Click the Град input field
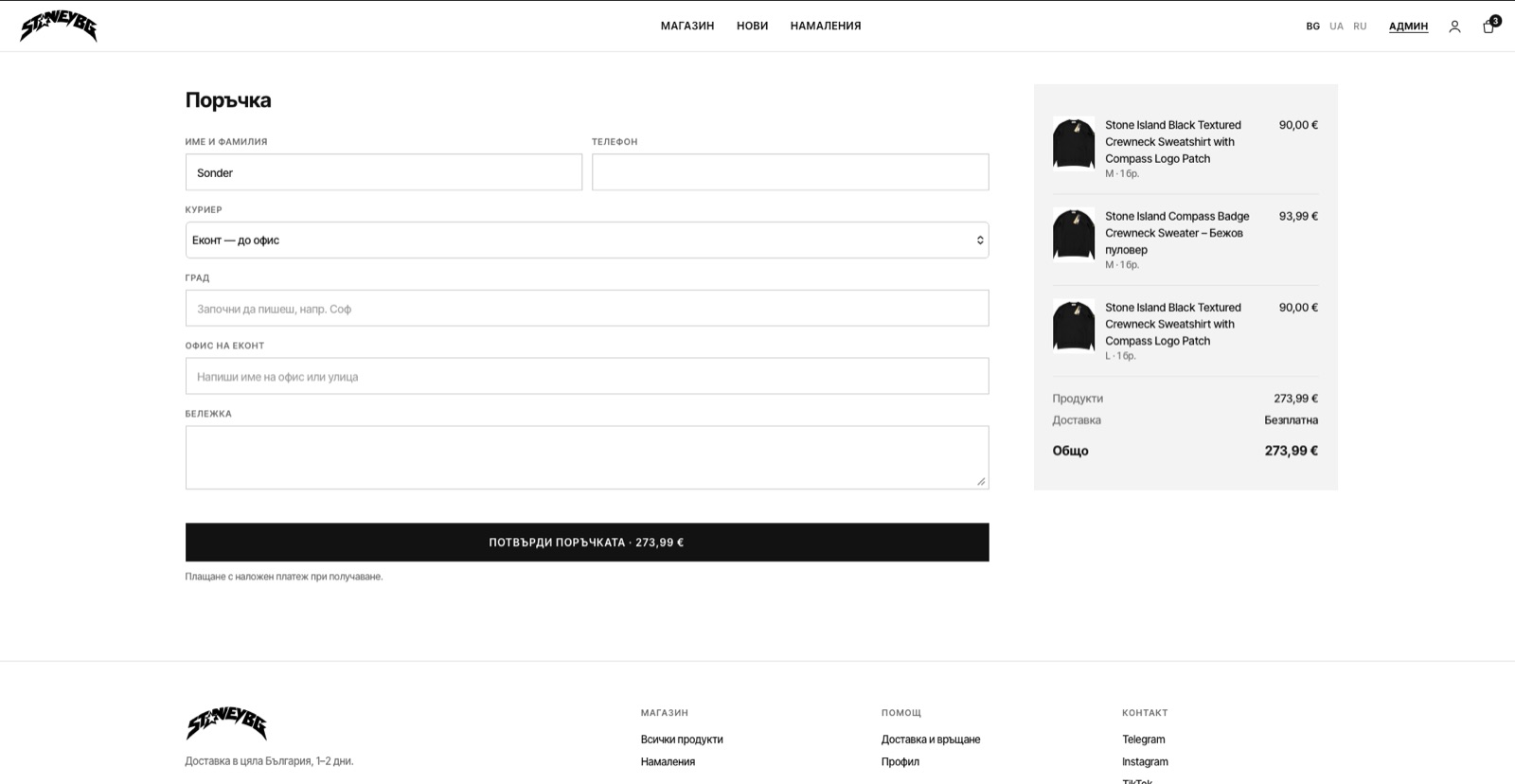The height and width of the screenshot is (784, 1515). pyautogui.click(x=587, y=309)
